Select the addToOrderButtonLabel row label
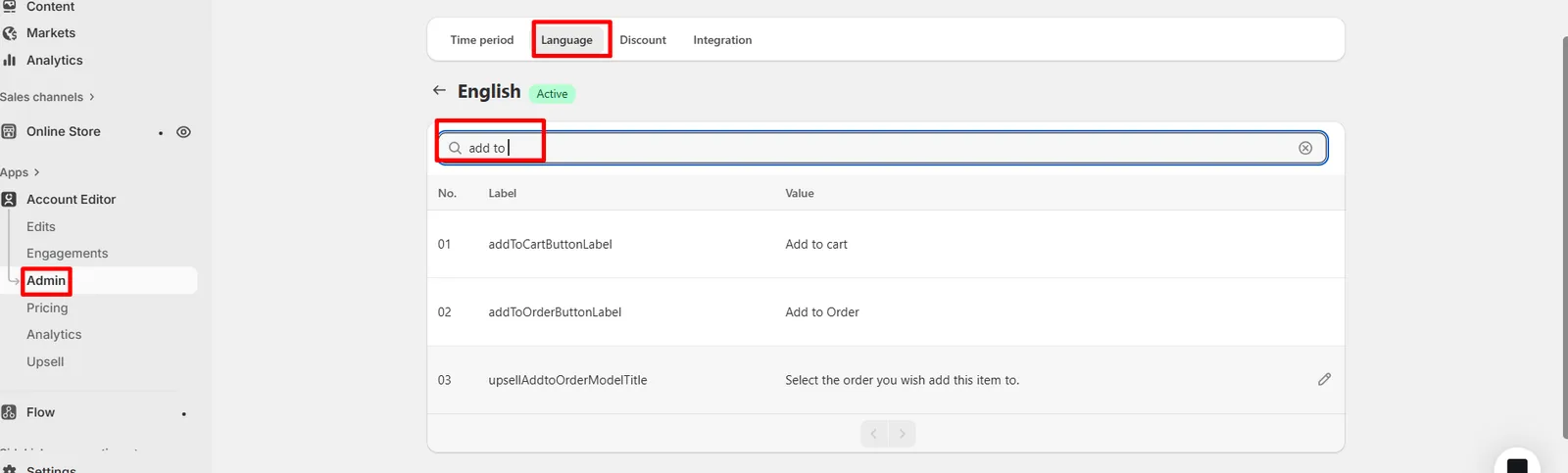The image size is (1568, 473). coord(555,312)
